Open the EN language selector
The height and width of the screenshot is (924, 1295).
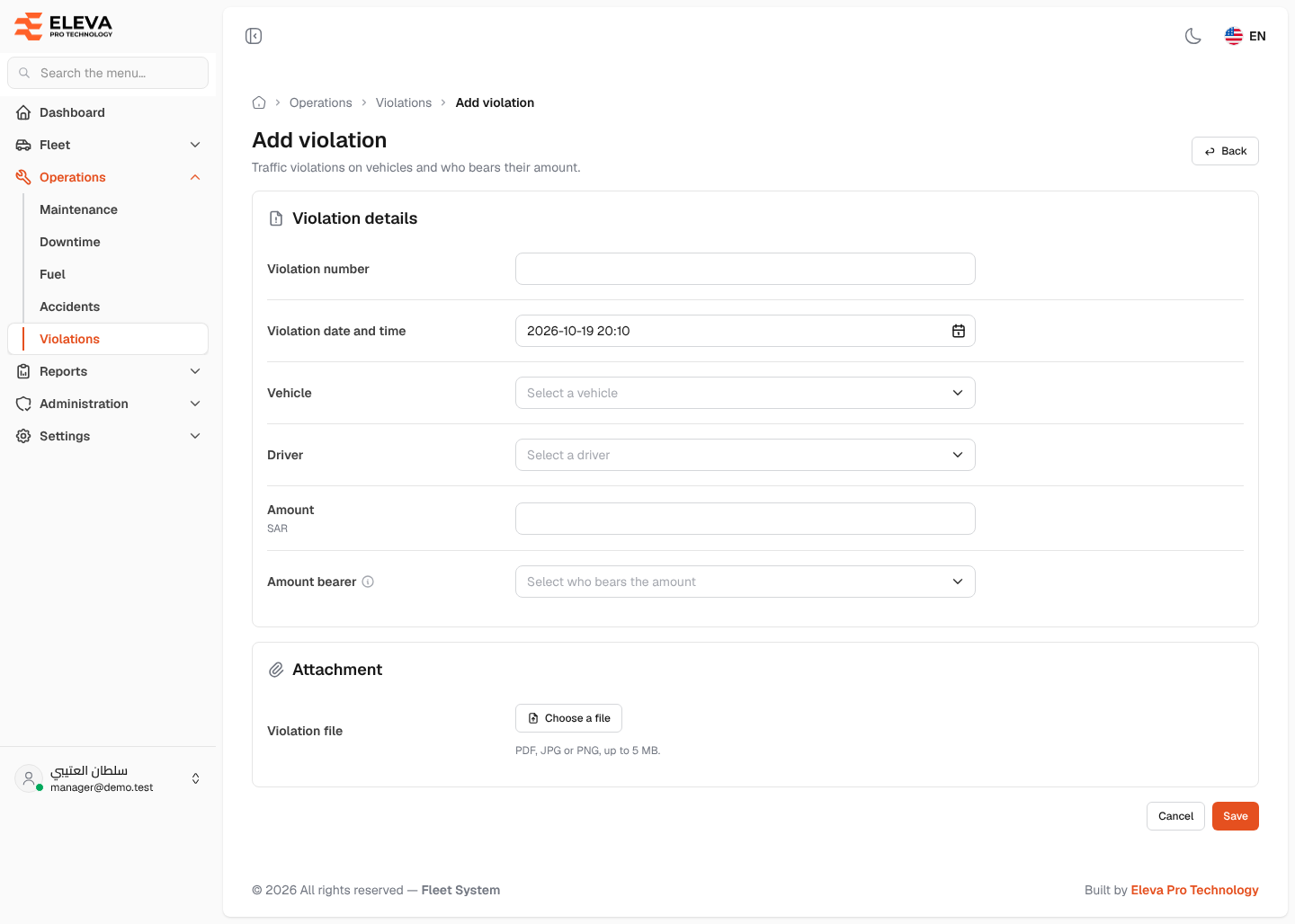(1246, 36)
